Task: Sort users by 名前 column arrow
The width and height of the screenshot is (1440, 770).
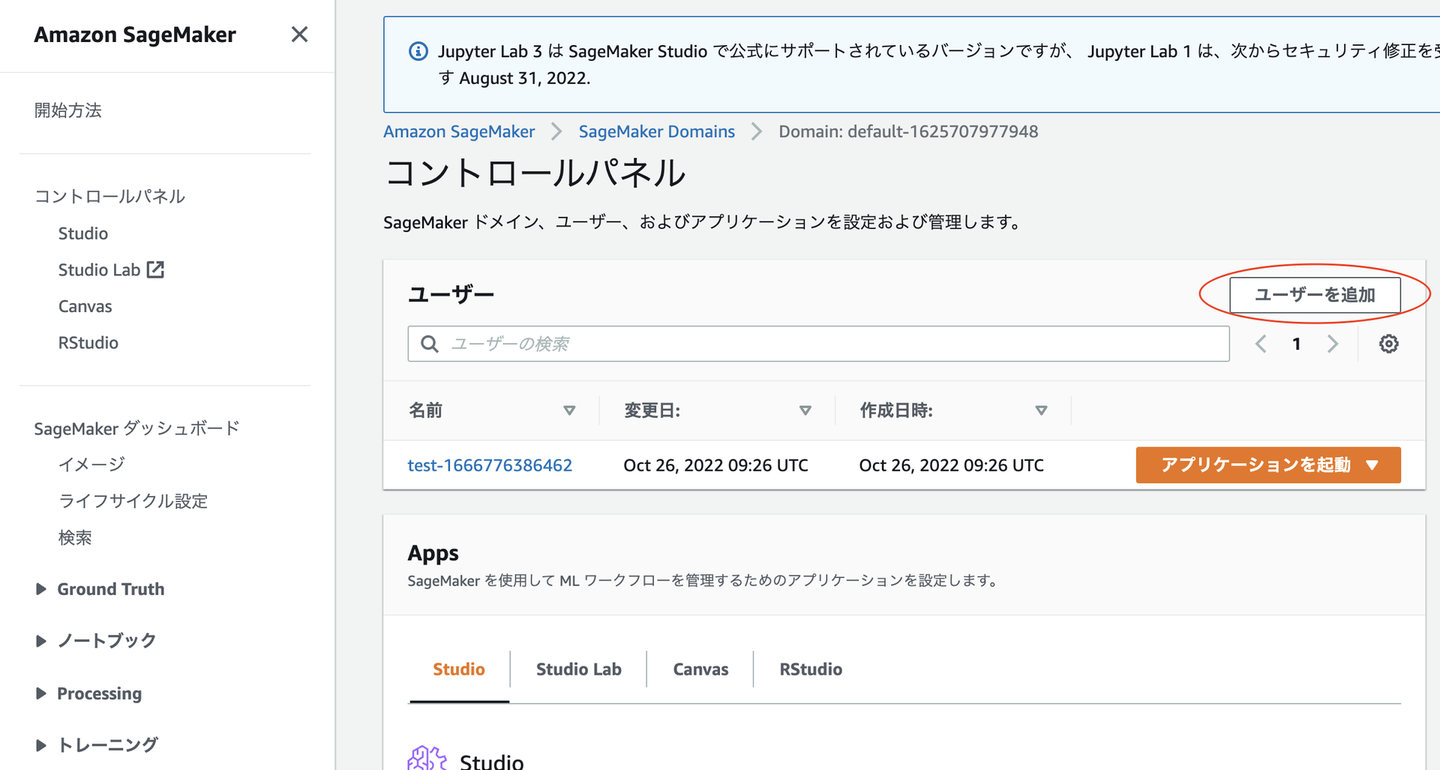Action: click(569, 410)
